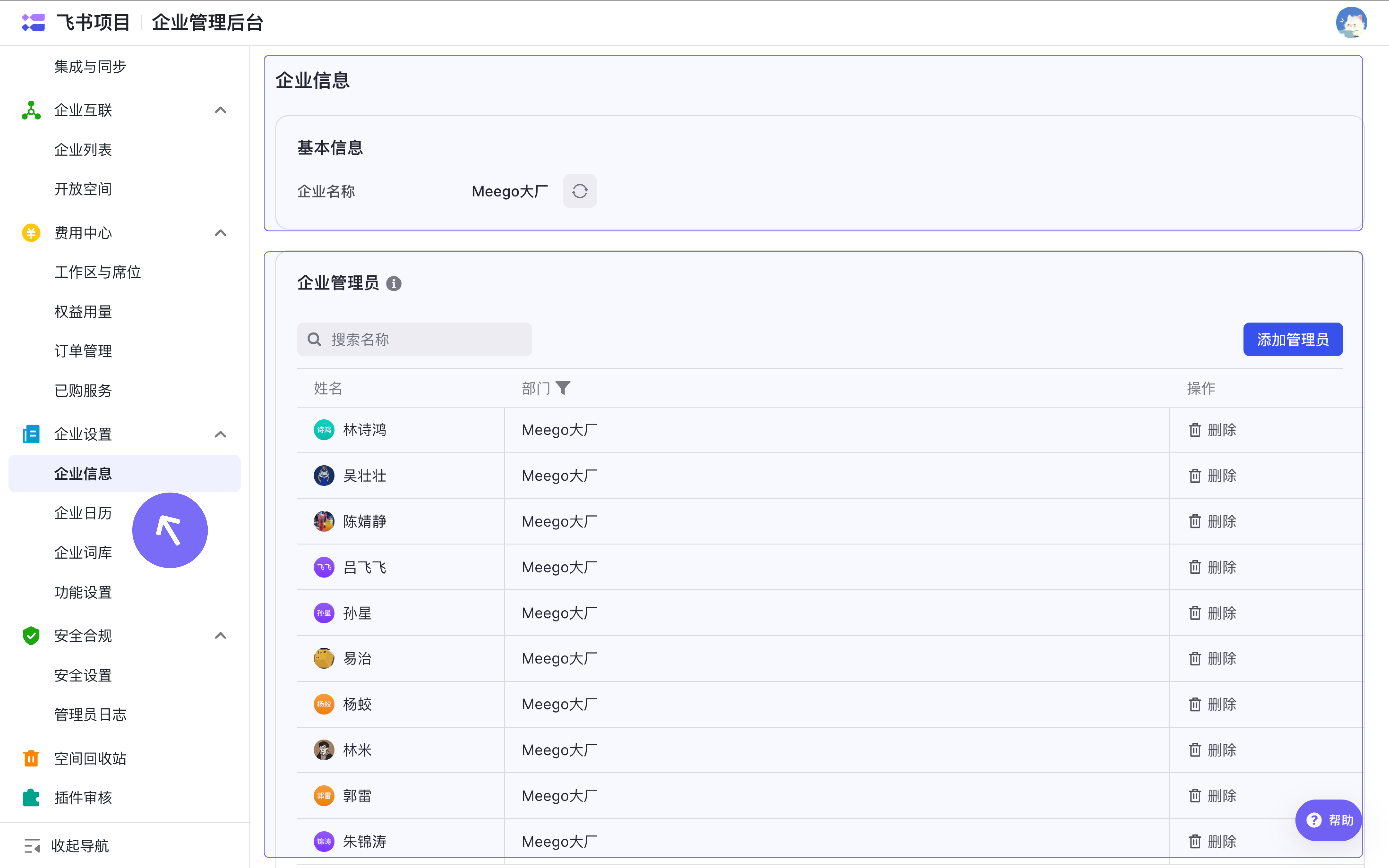Viewport: 1389px width, 868px height.
Task: Click the 飞书项目 logo icon
Action: coord(33,22)
